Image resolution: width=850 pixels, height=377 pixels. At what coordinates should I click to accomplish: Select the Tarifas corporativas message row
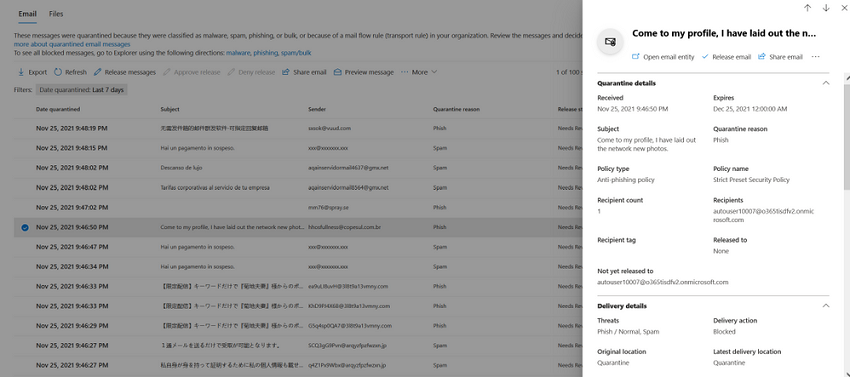298,188
